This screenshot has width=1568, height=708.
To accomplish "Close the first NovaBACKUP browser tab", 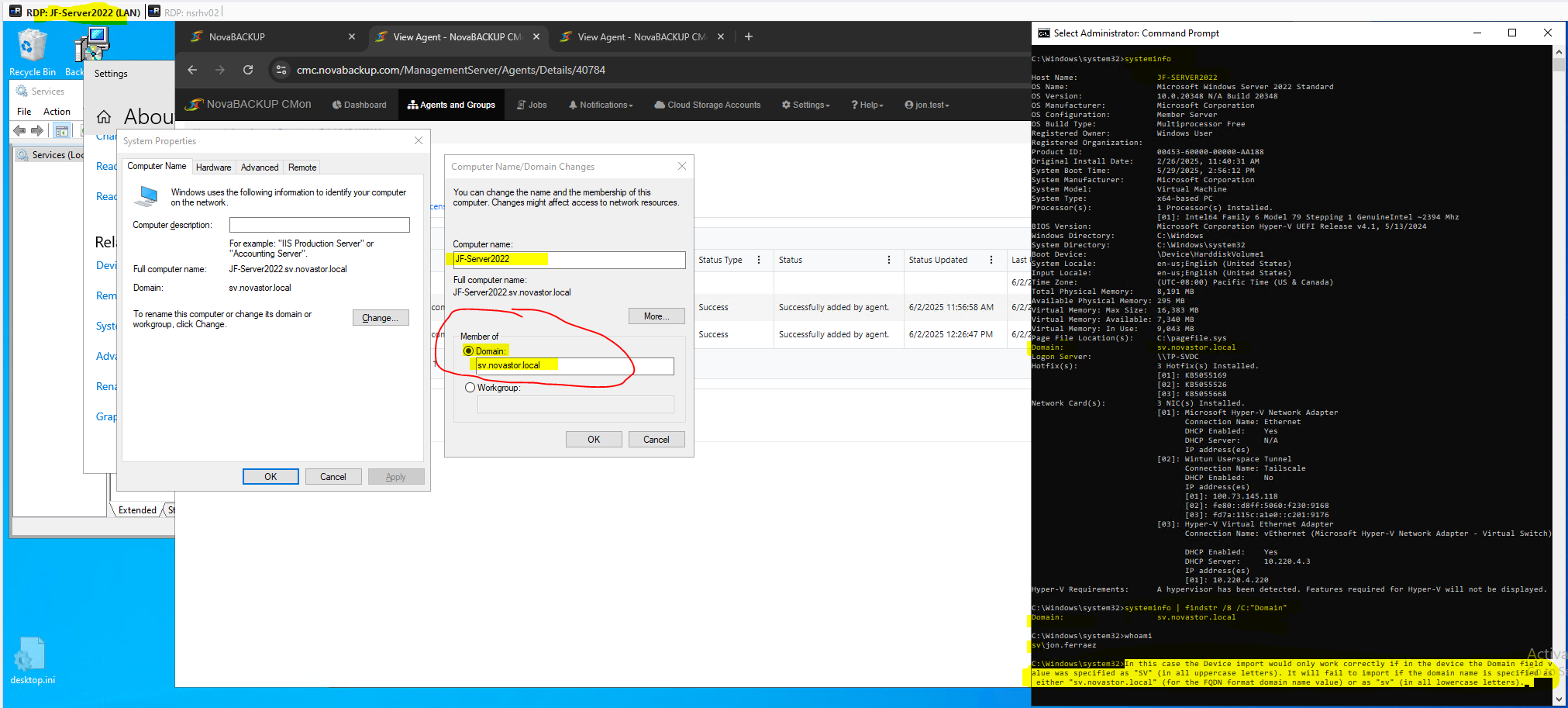I will [x=352, y=36].
